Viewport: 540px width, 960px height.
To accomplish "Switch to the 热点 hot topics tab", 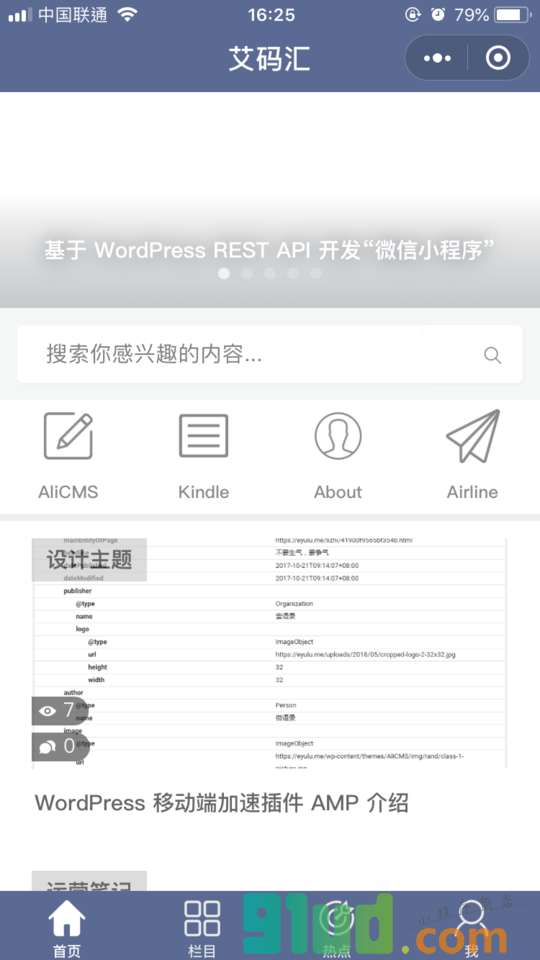I will click(337, 928).
